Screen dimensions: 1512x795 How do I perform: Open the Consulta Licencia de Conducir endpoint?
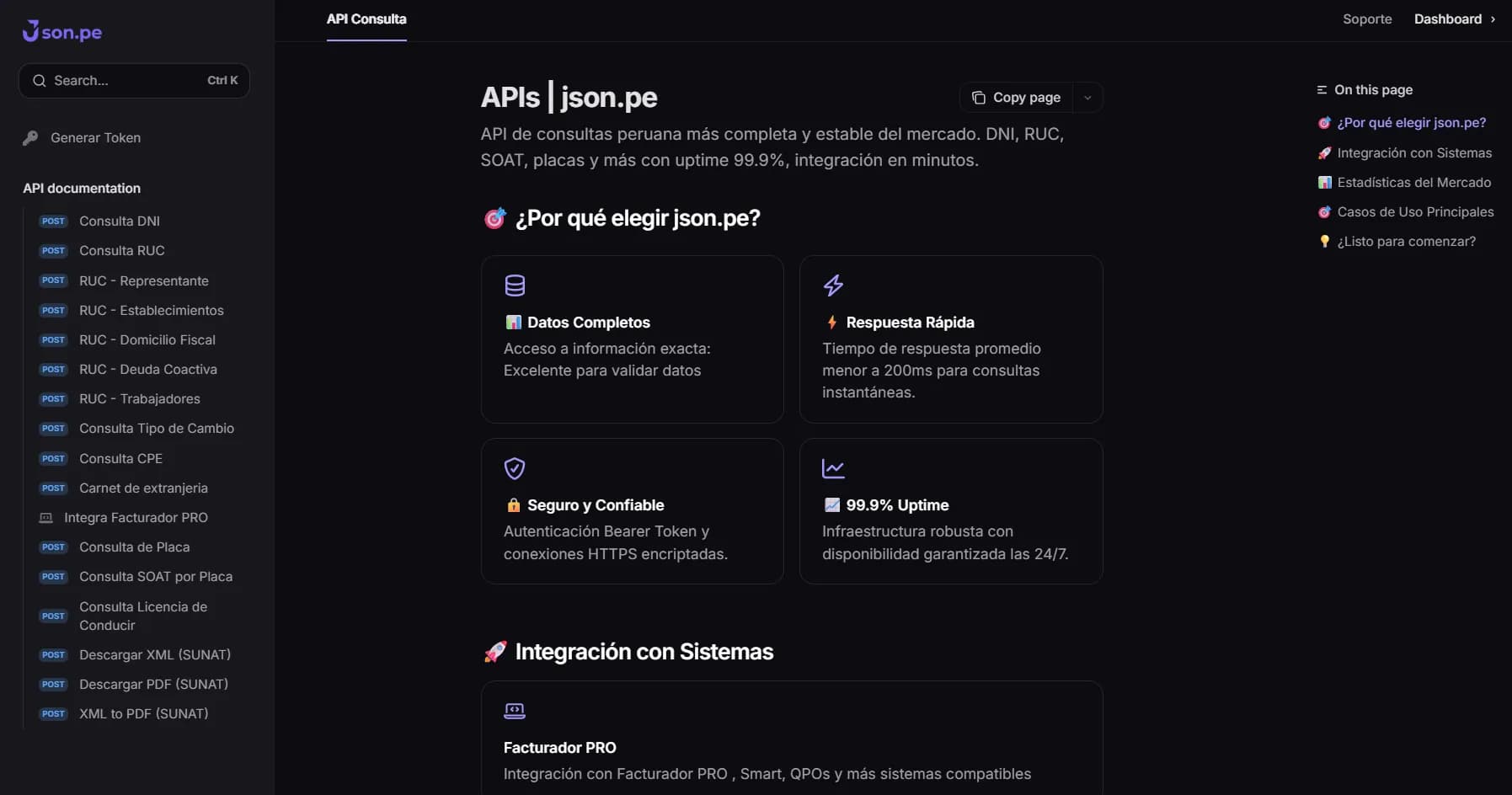coord(142,616)
